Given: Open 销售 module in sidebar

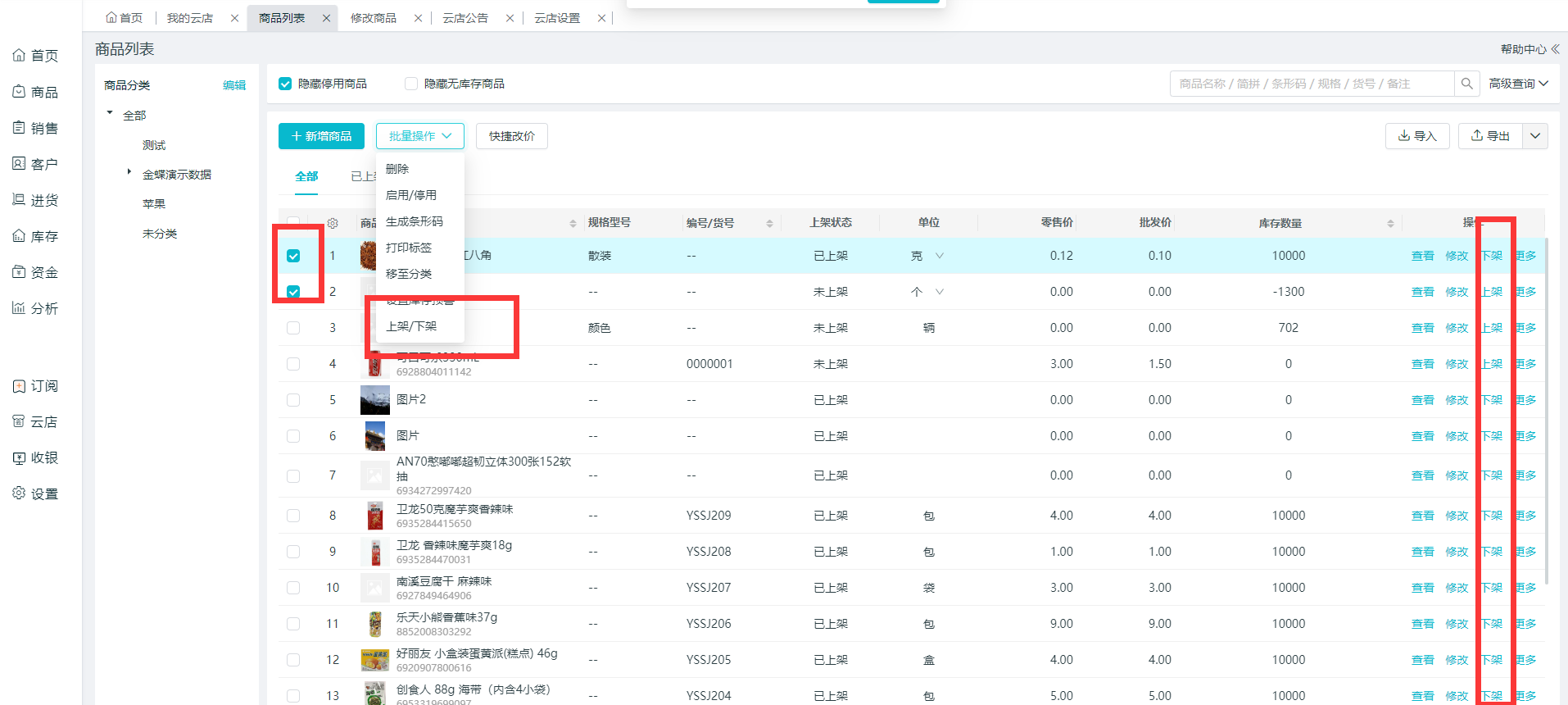Looking at the screenshot, I should coord(35,128).
